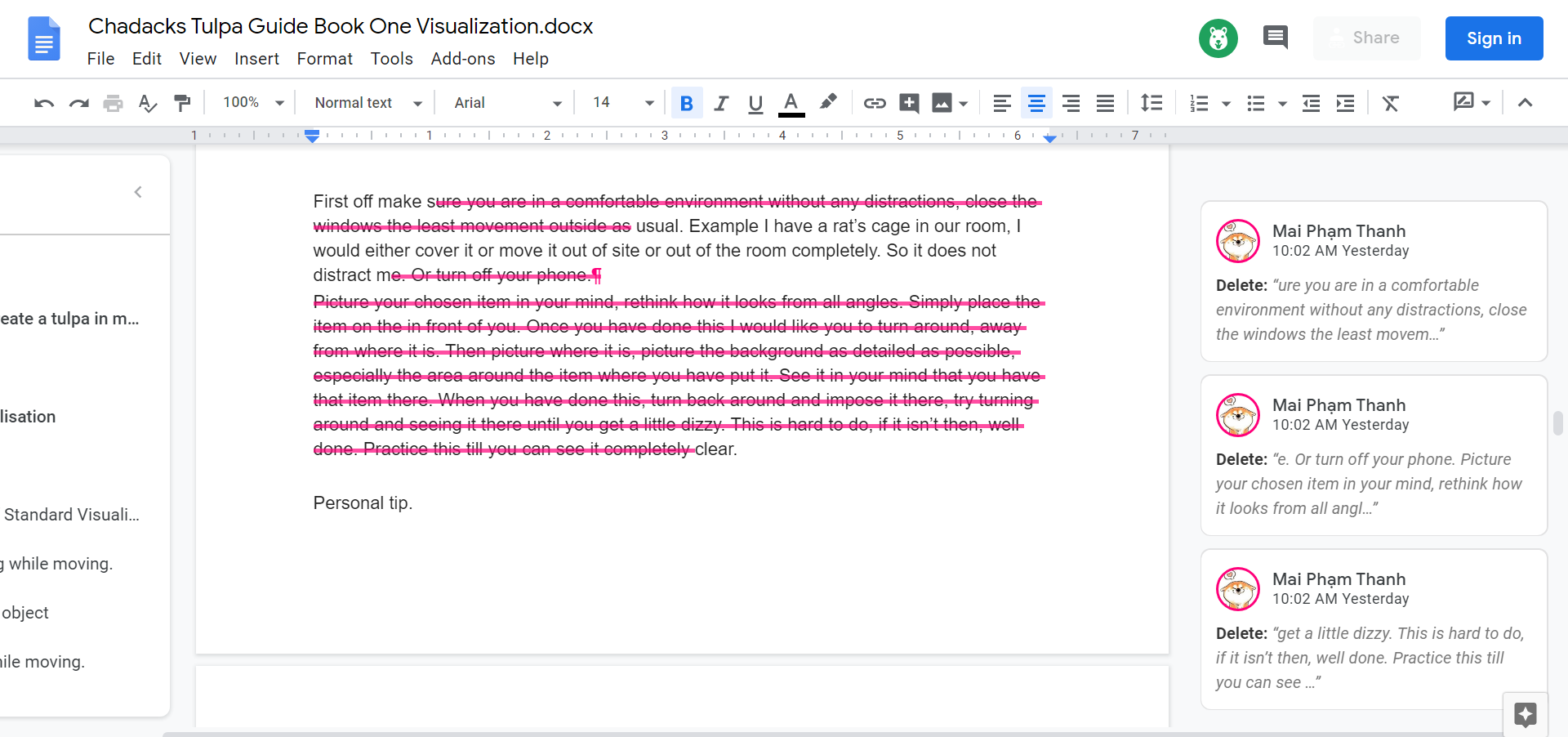Increase the paragraph indent
Viewport: 1568px width, 737px height.
click(1345, 103)
